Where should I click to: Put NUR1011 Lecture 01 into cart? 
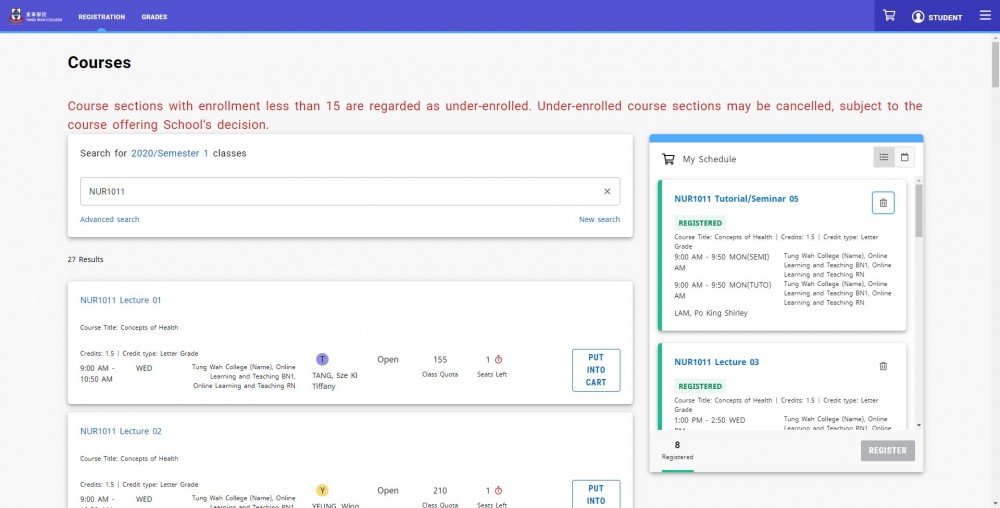click(596, 370)
